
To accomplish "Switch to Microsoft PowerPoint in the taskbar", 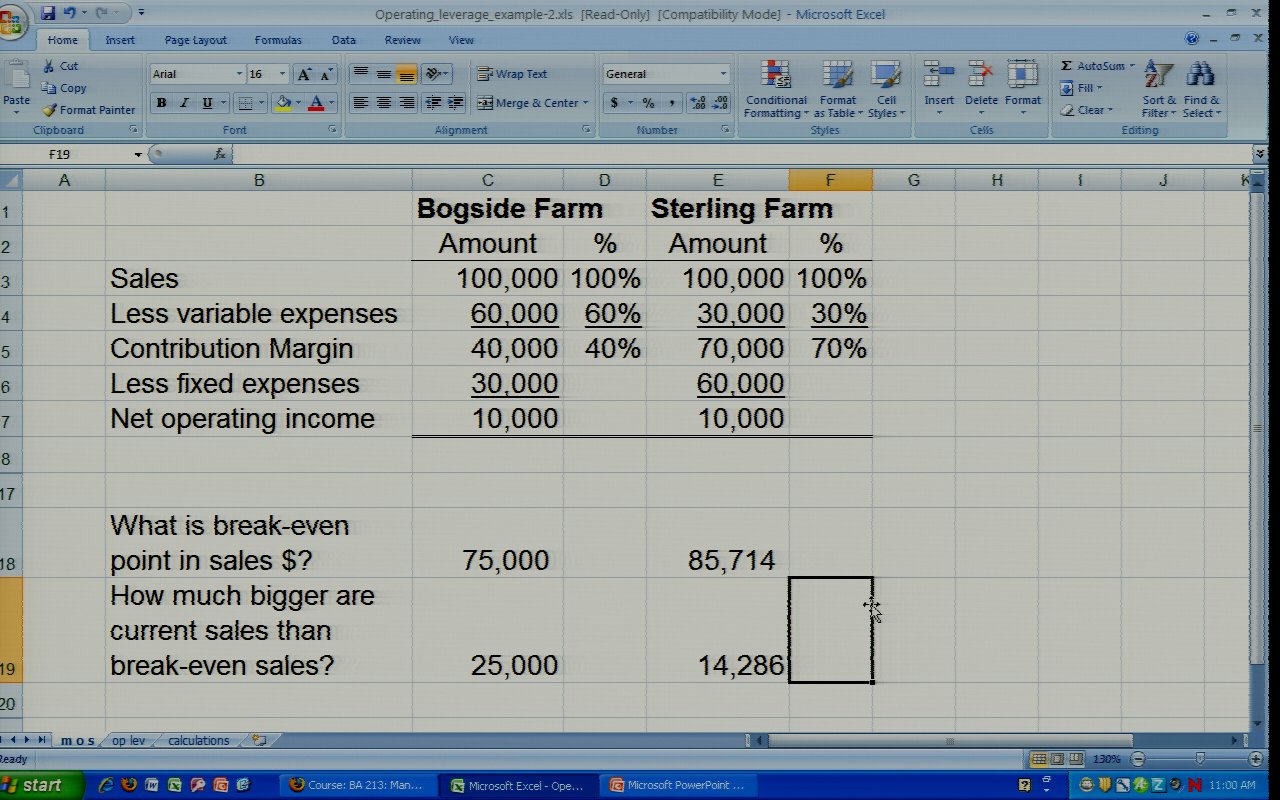I will pos(677,785).
